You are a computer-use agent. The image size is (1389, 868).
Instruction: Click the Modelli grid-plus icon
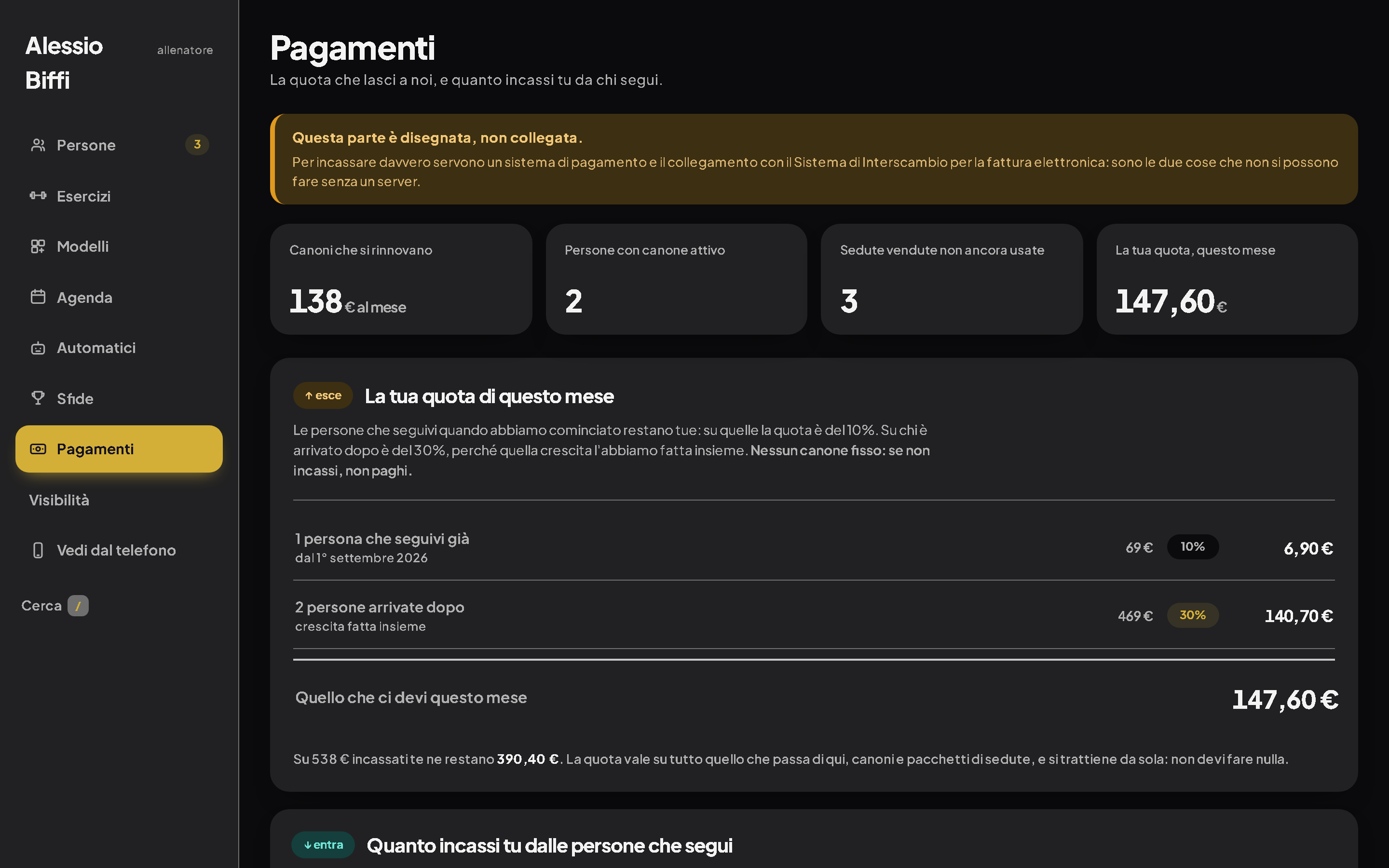(x=38, y=246)
